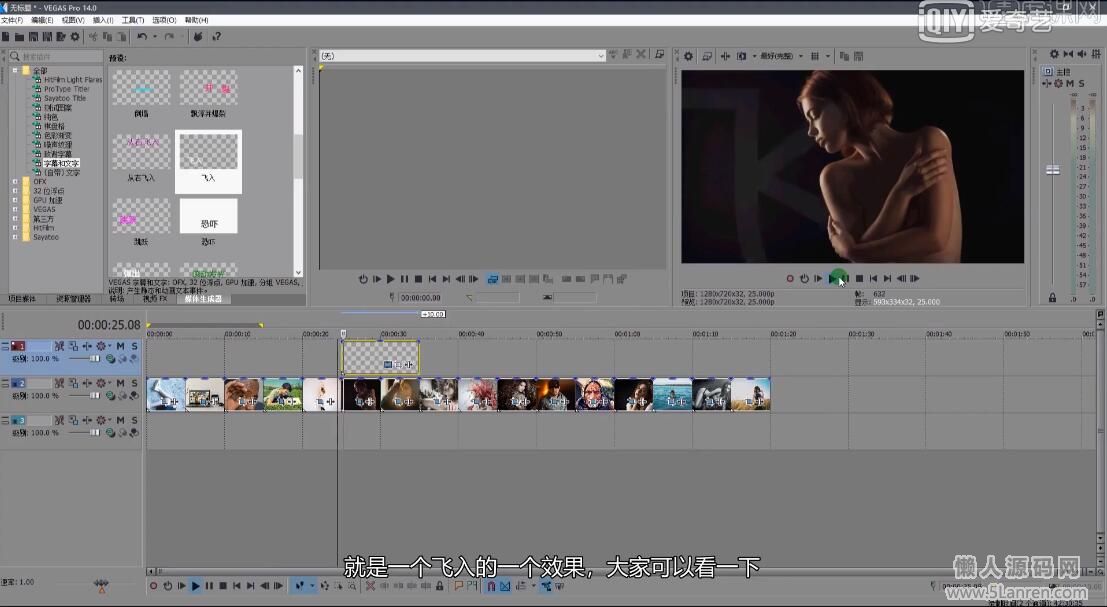This screenshot has width=1107, height=607.
Task: Open the 工具(T) menu
Action: (132, 20)
